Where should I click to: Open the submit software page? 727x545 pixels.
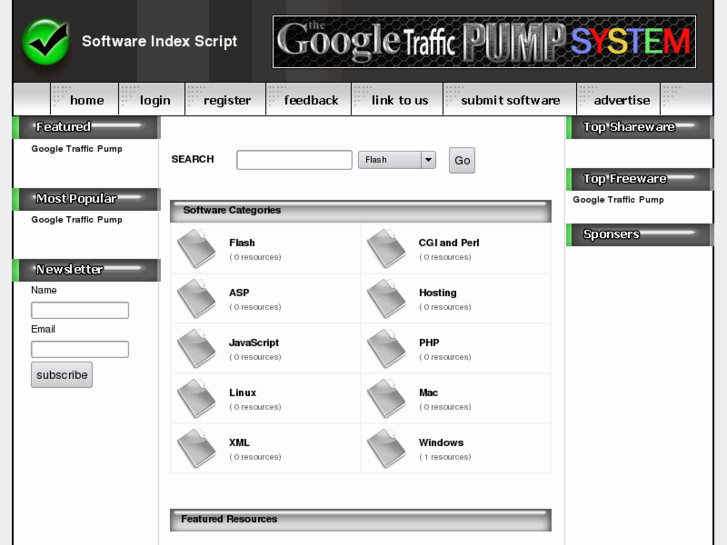(x=510, y=100)
